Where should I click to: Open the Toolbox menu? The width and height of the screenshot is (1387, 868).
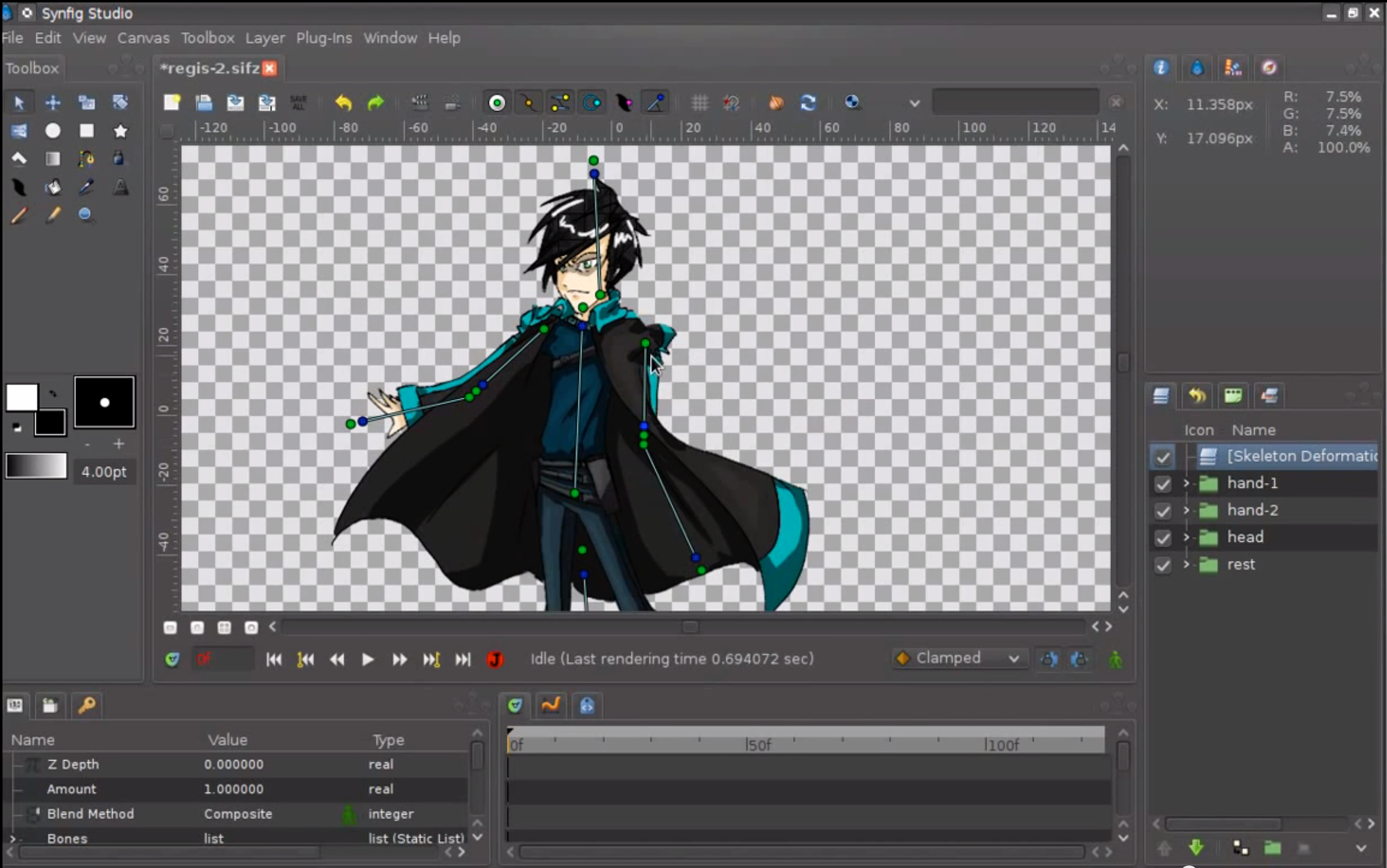(x=208, y=38)
